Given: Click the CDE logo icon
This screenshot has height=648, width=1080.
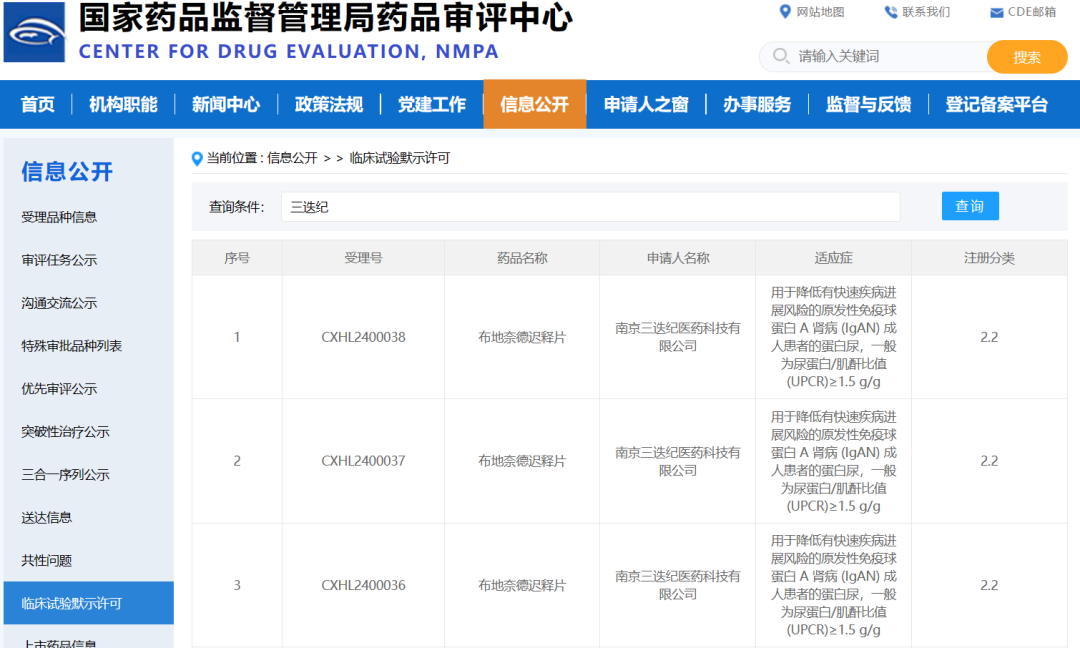Looking at the screenshot, I should pyautogui.click(x=34, y=32).
